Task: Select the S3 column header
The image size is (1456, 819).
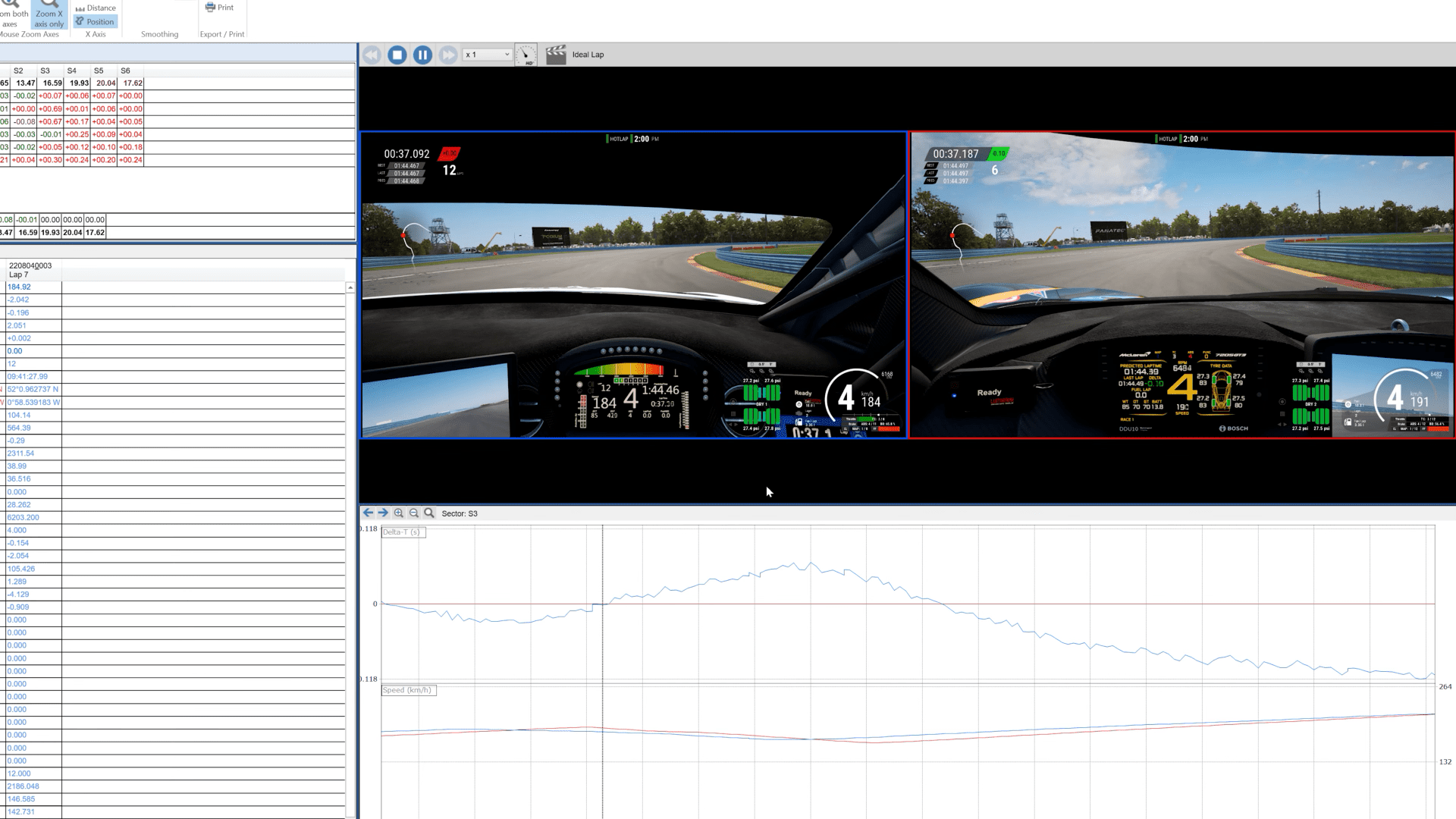Action: click(x=45, y=71)
